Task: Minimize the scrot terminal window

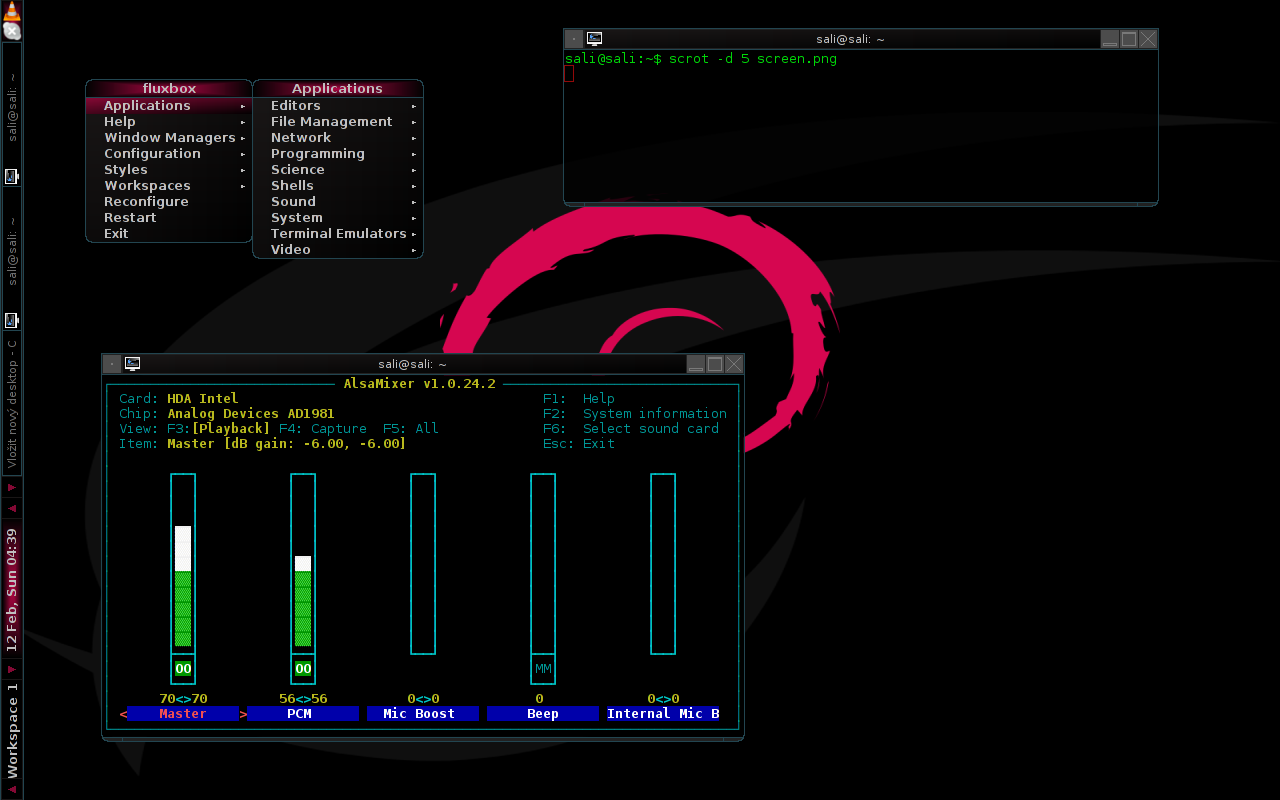Action: click(x=1110, y=39)
